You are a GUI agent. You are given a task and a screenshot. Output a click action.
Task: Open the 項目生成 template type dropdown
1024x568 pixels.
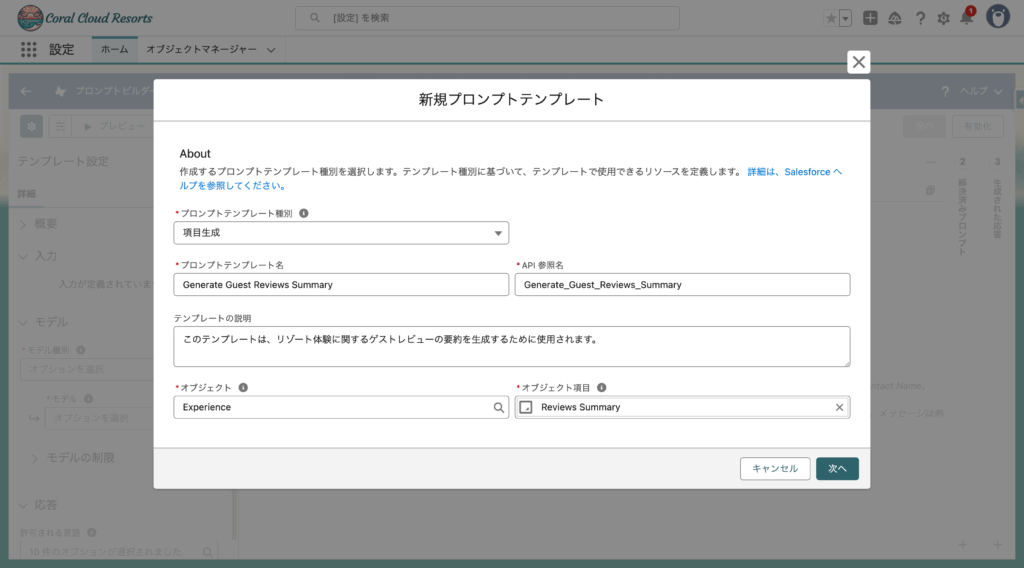(x=341, y=233)
